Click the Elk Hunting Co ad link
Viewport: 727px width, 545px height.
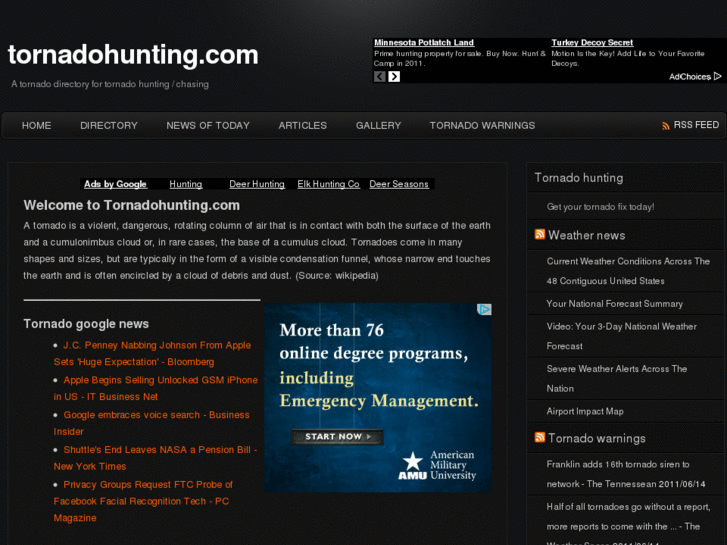(328, 184)
